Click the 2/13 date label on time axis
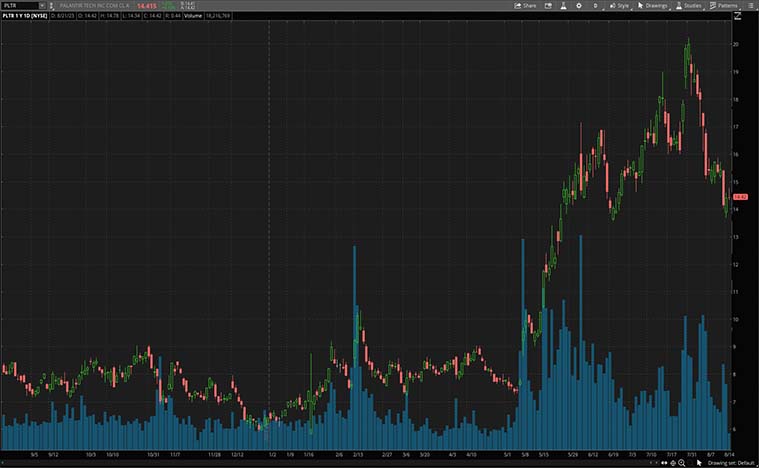Viewport: 759px width, 468px height. 358,454
